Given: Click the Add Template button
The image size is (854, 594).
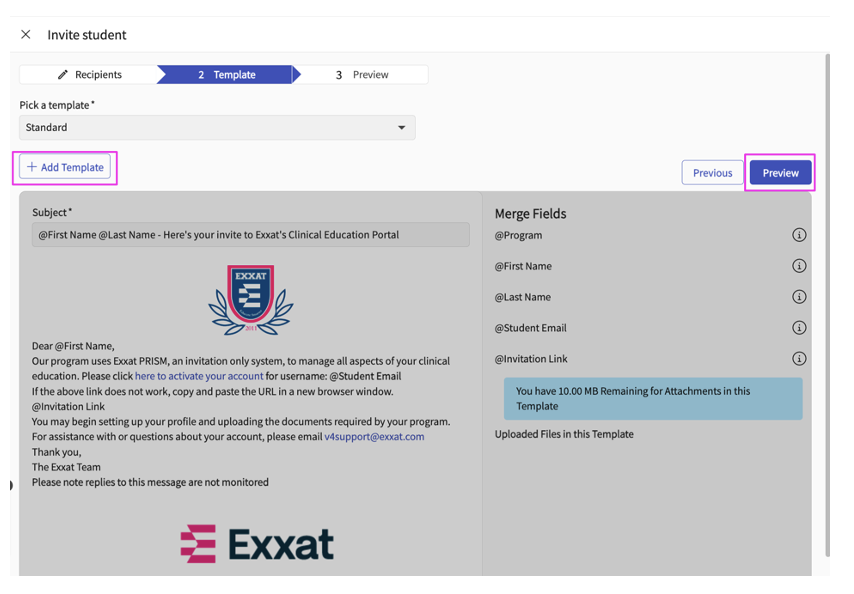Looking at the screenshot, I should click(x=65, y=168).
